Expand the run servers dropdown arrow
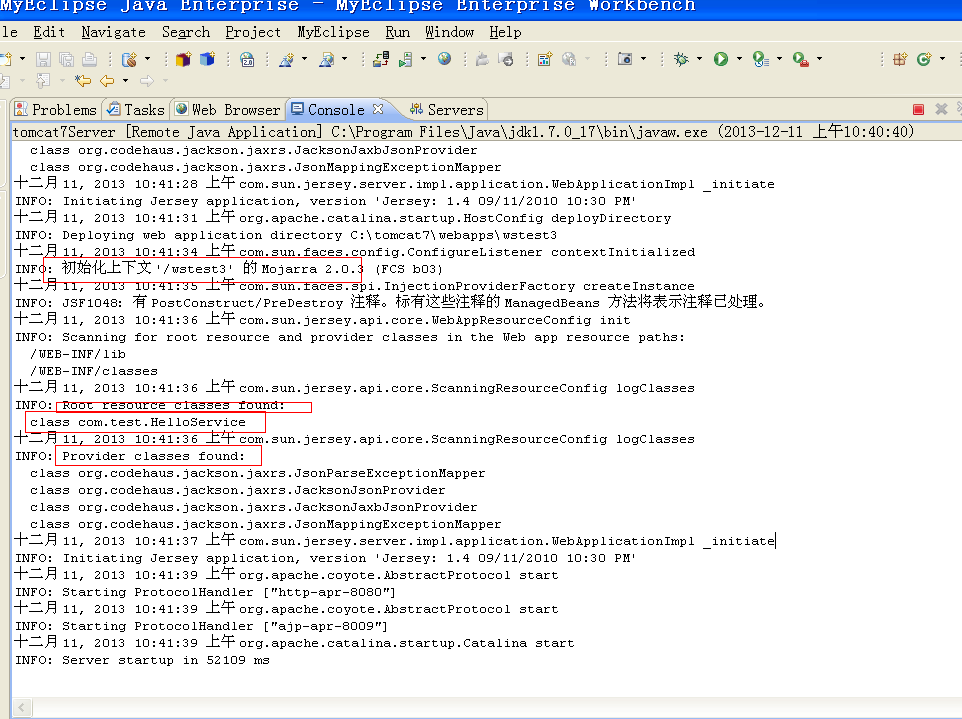 coord(423,59)
